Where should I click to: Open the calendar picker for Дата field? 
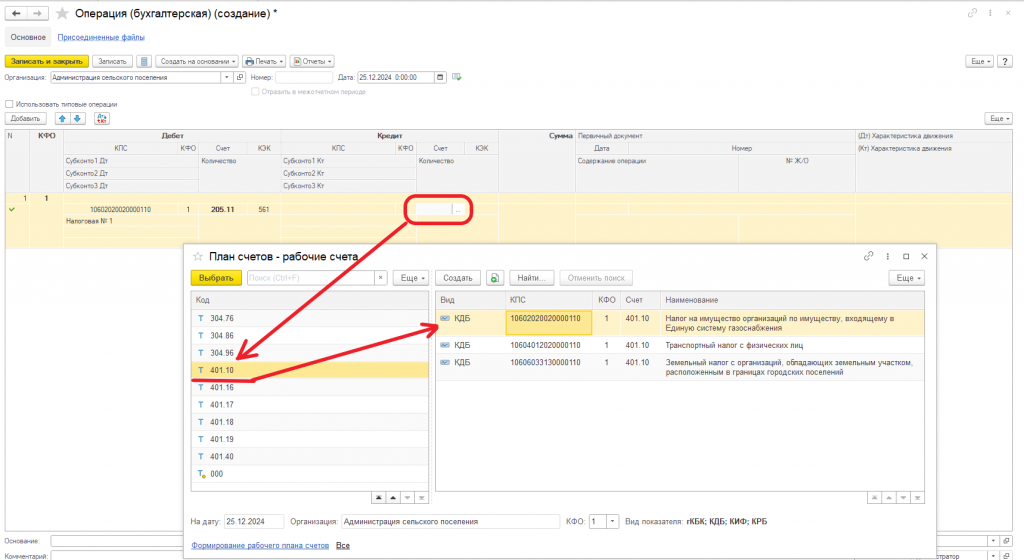[440, 77]
